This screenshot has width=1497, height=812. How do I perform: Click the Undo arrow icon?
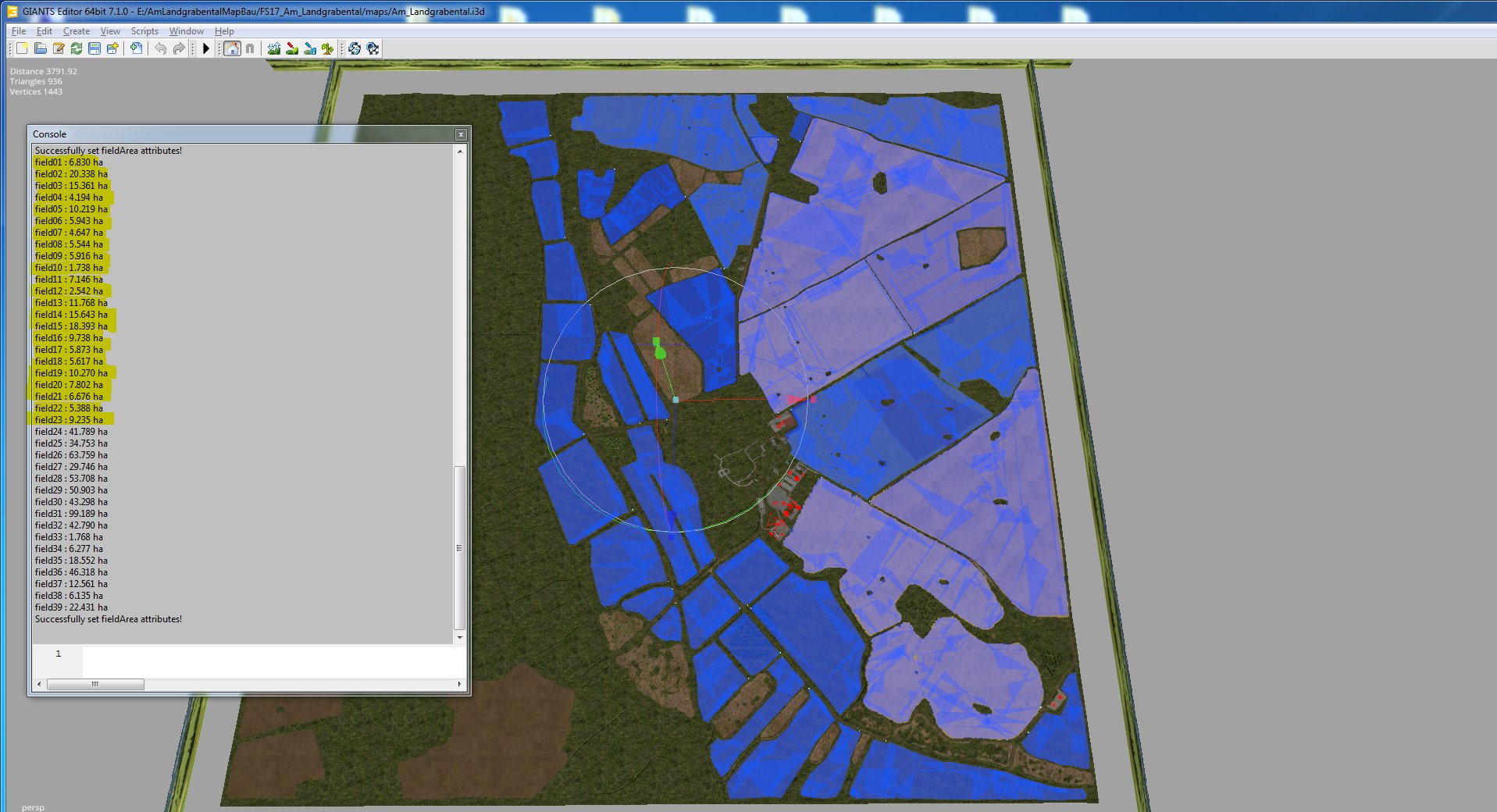[x=160, y=48]
